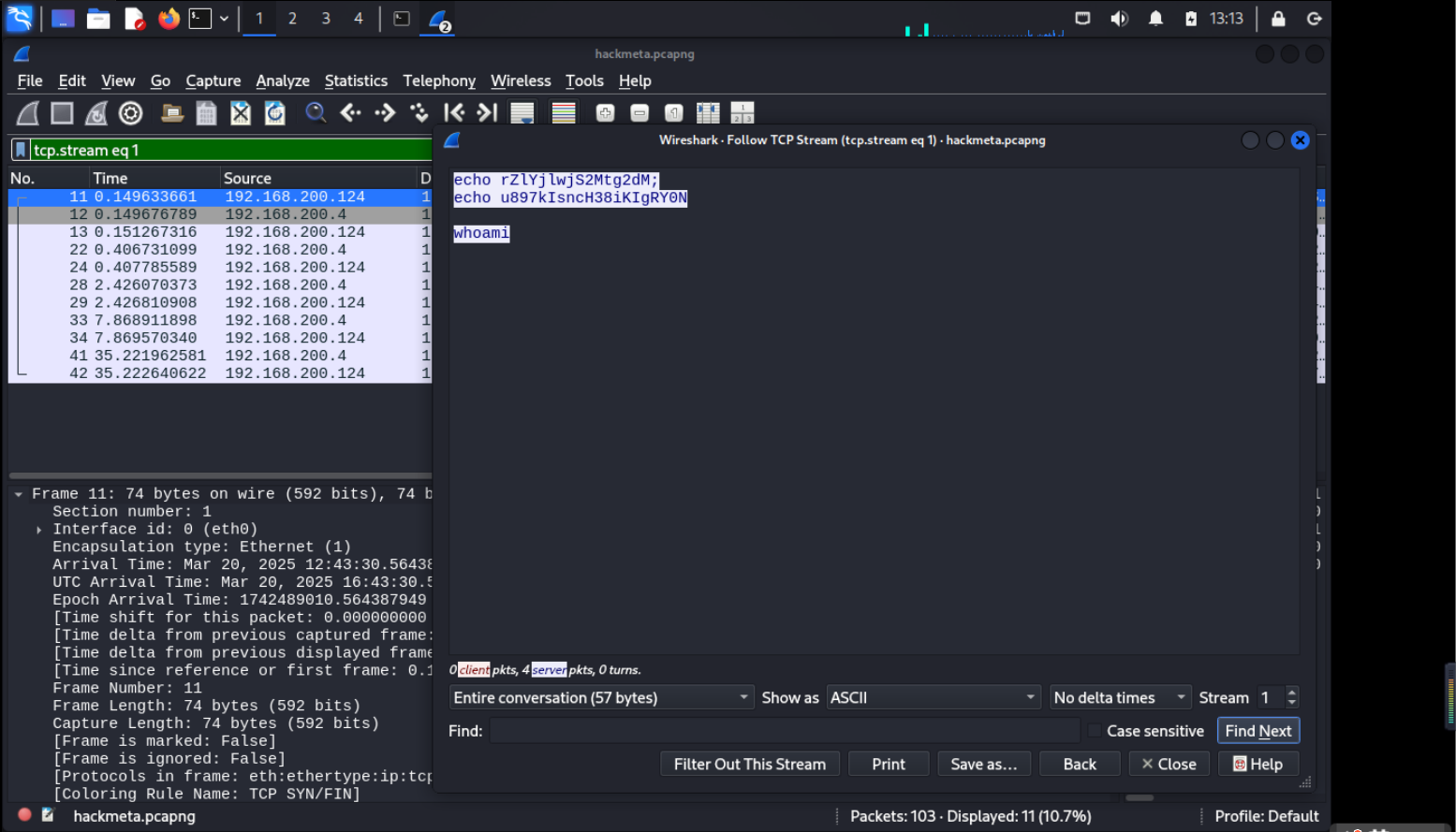Sort by the Source column header
This screenshot has height=832, width=1456.
pyautogui.click(x=318, y=178)
